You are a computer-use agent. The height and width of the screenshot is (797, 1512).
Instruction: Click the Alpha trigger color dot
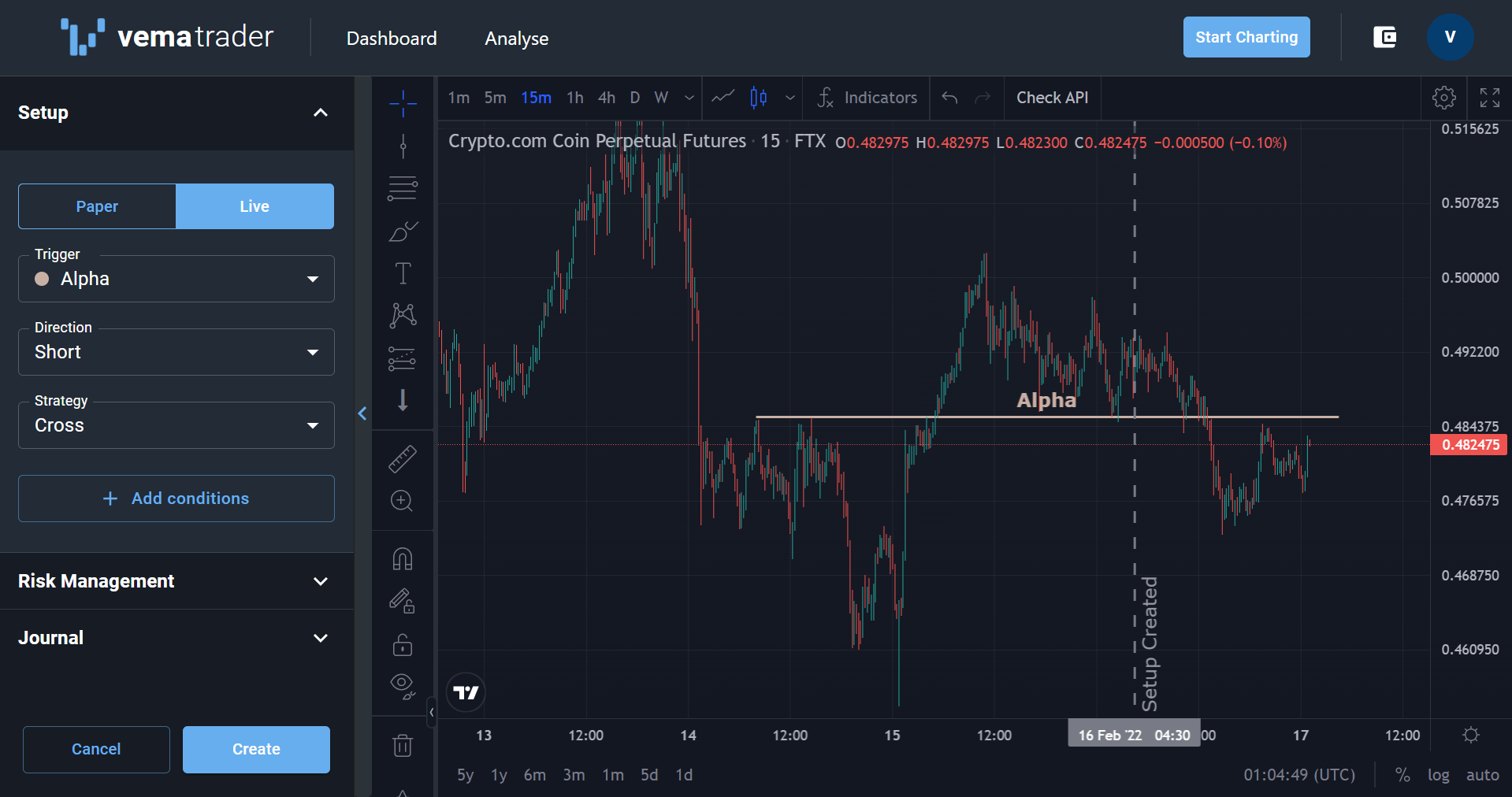click(42, 279)
